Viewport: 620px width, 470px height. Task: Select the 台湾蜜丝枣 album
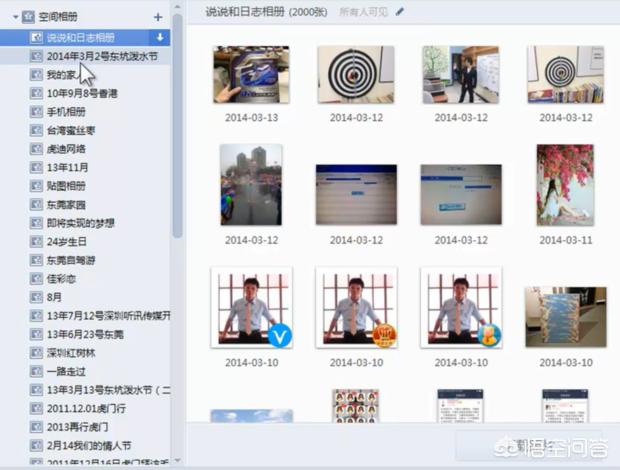[x=71, y=130]
